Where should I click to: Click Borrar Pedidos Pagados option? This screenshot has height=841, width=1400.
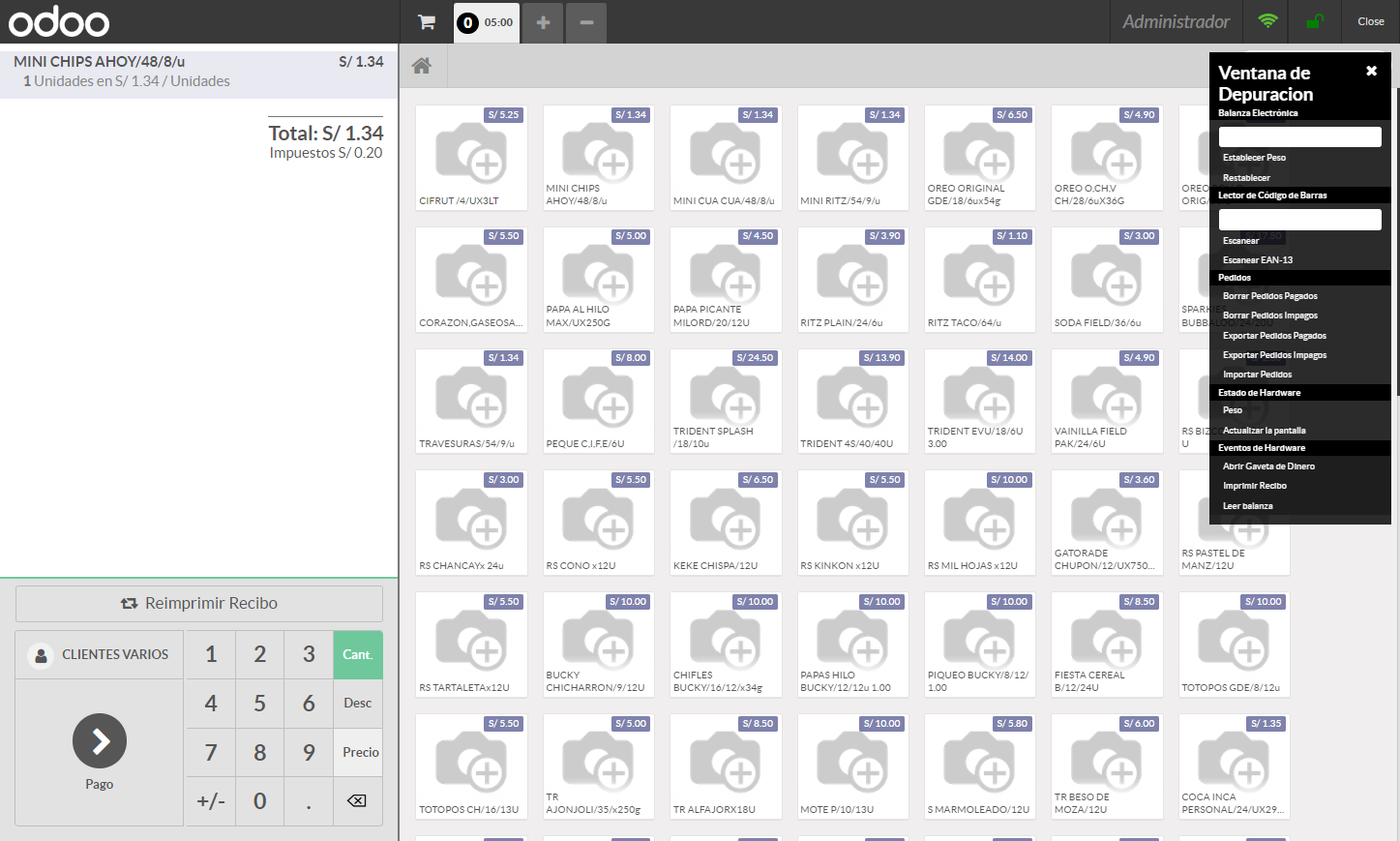point(1269,296)
